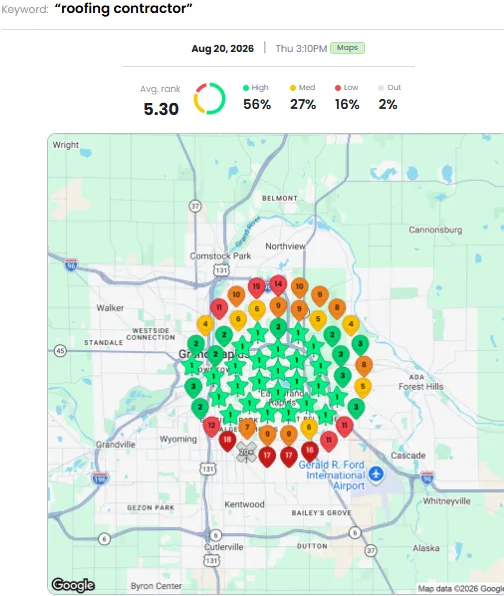Viewport: 504px width, 596px height.
Task: Click the green rank 3 pin above the 12 pin side
Action: pyautogui.click(x=193, y=388)
